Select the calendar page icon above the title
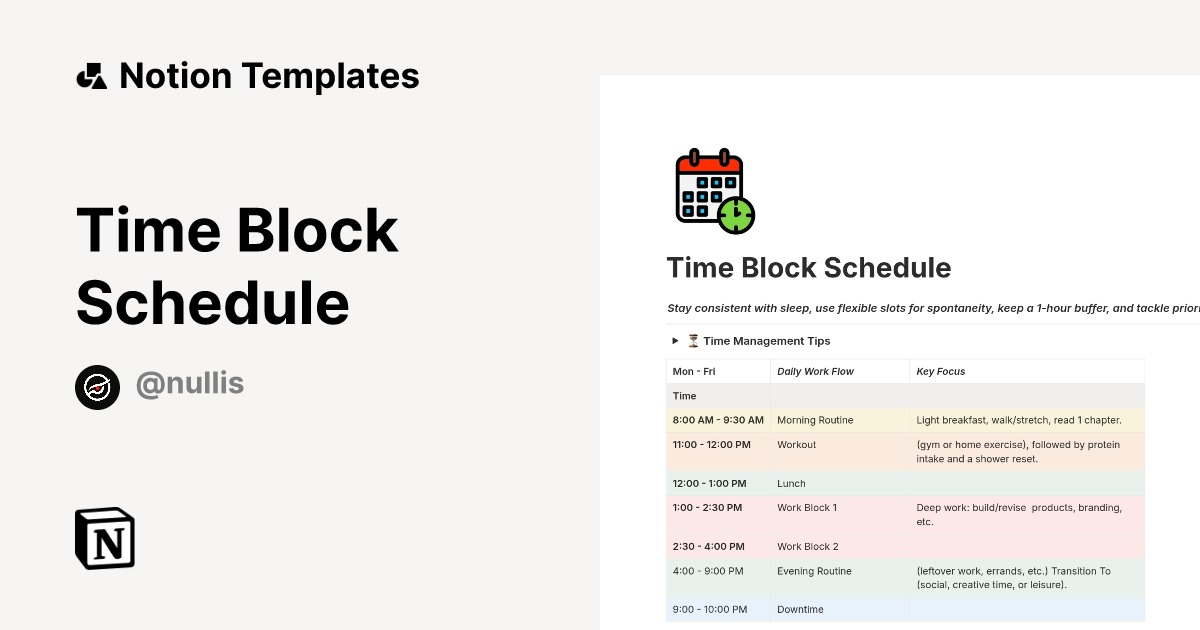1200x630 pixels. tap(713, 190)
